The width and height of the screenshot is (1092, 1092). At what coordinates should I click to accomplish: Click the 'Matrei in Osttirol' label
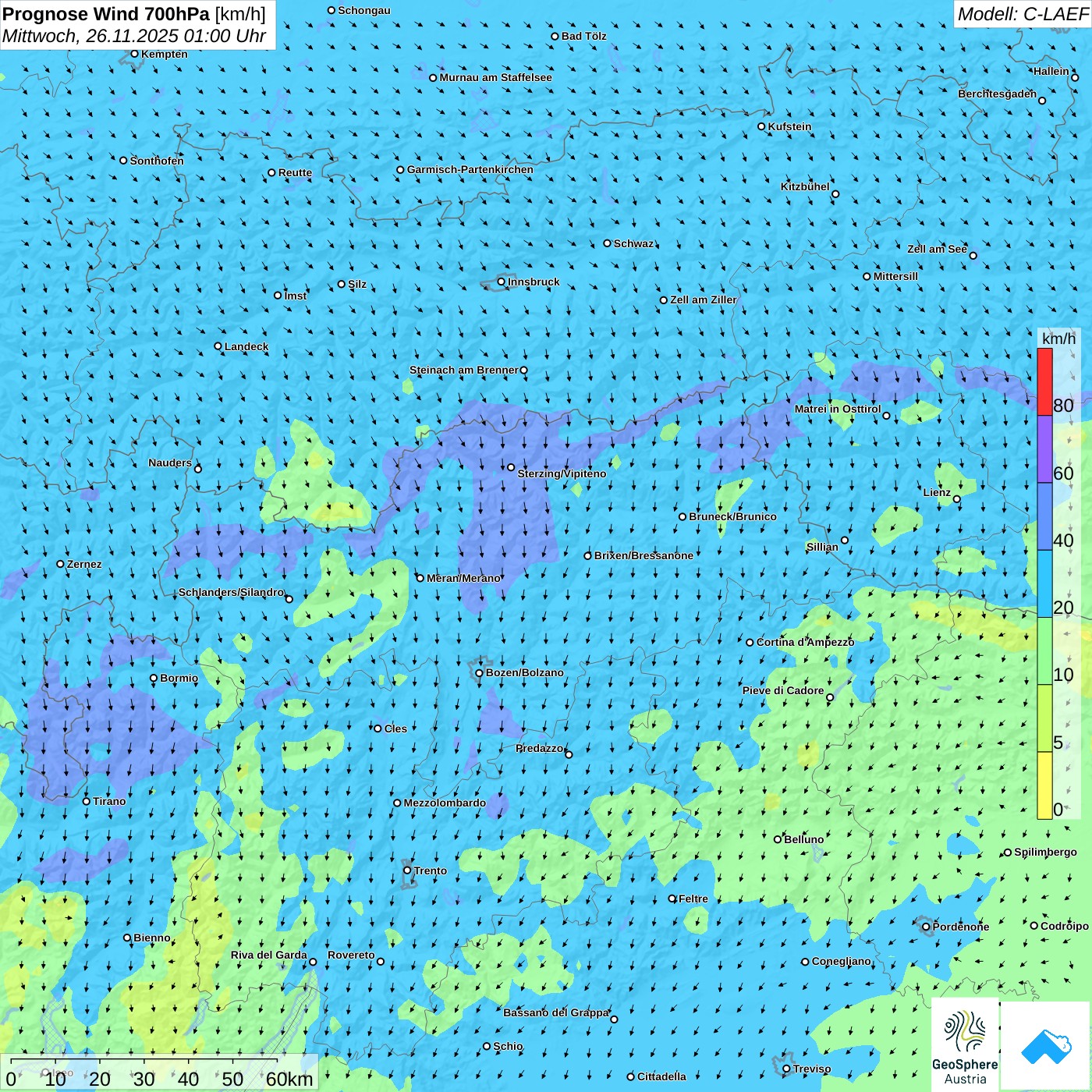pos(838,409)
